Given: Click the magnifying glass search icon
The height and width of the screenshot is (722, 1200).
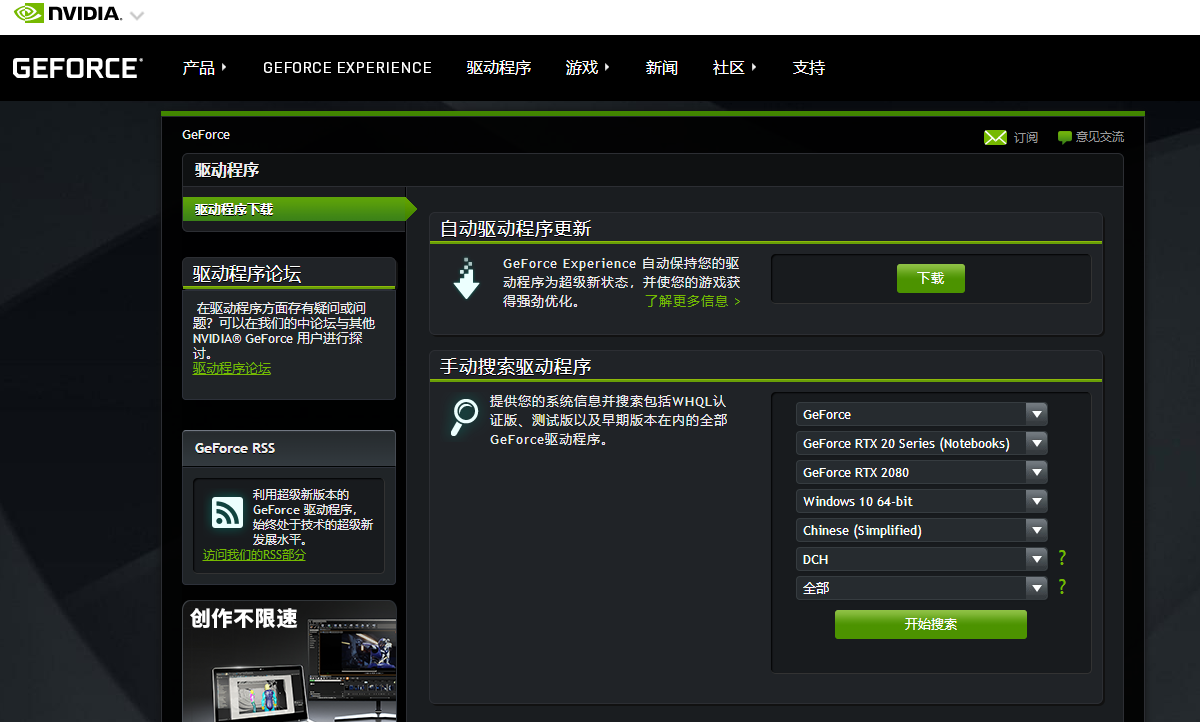Looking at the screenshot, I should tap(464, 417).
